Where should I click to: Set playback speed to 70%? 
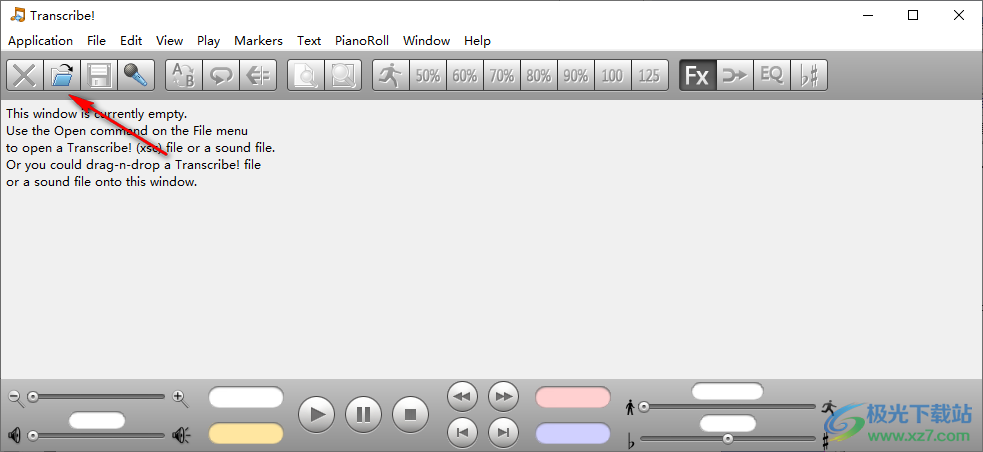(502, 76)
